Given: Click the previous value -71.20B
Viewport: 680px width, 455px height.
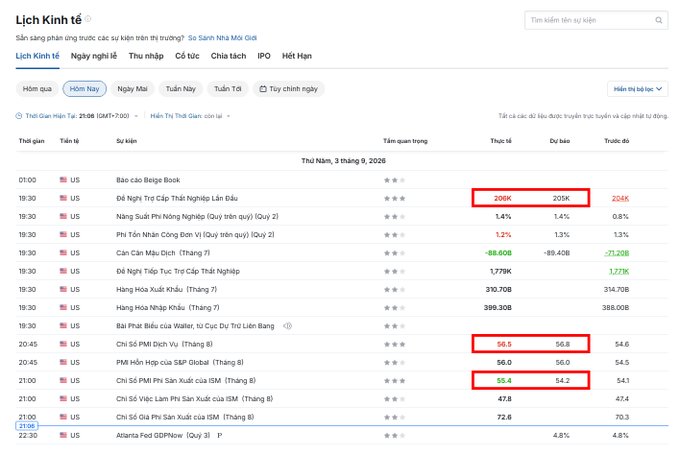Looking at the screenshot, I should tap(617, 253).
